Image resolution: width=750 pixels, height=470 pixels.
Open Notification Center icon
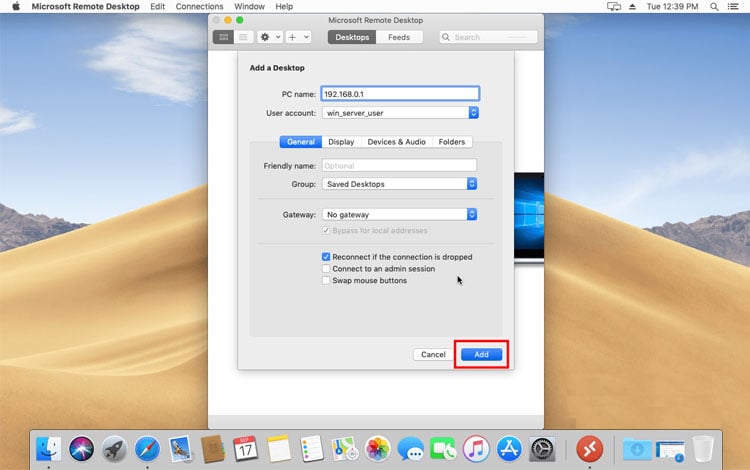[733, 6]
